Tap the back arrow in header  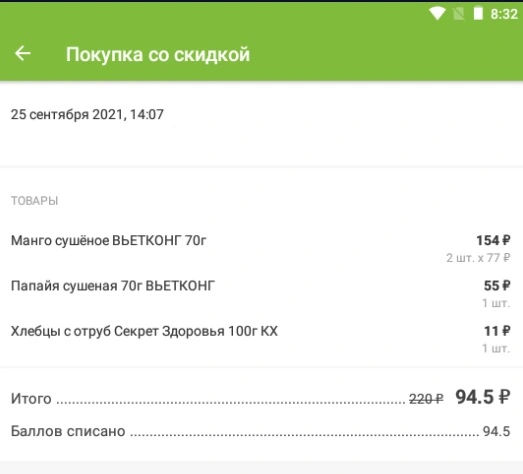[23, 53]
